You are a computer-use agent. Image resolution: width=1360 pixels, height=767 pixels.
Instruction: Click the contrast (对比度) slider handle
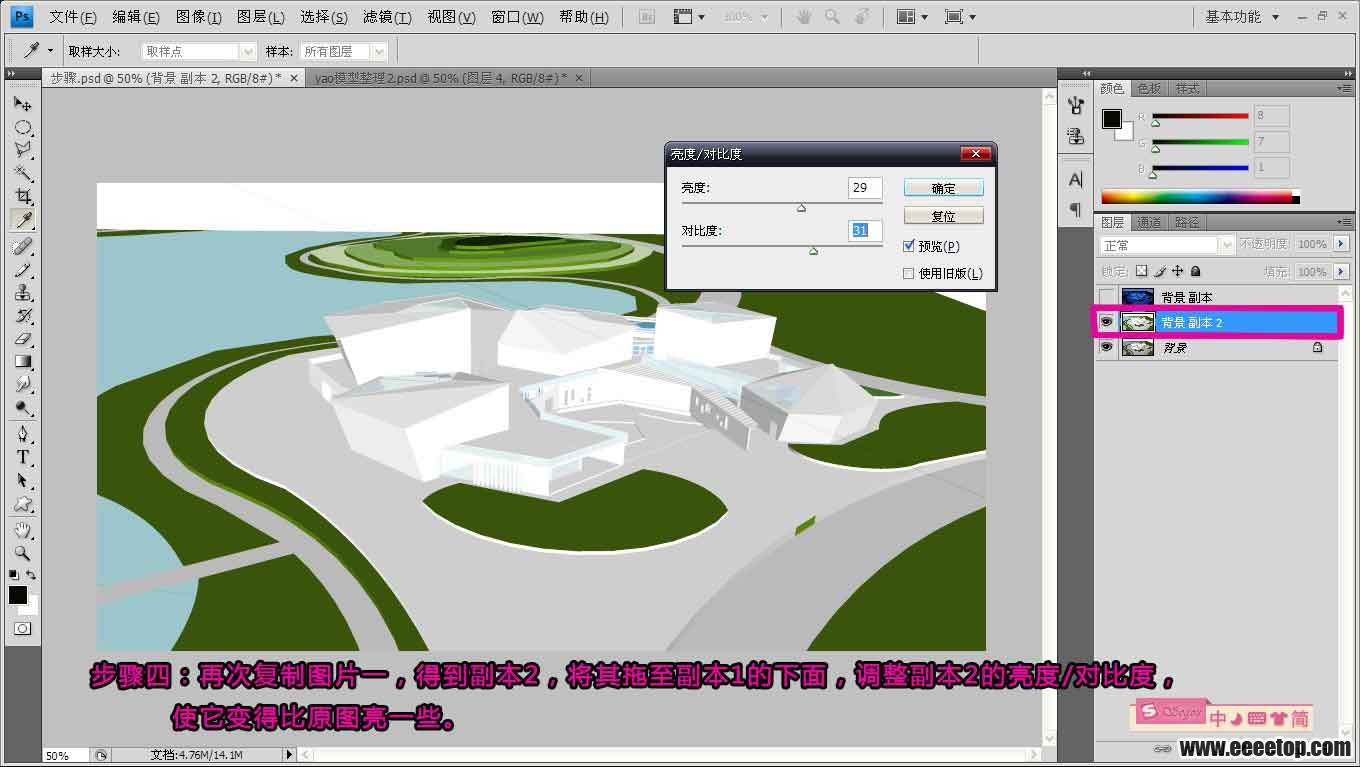(813, 251)
